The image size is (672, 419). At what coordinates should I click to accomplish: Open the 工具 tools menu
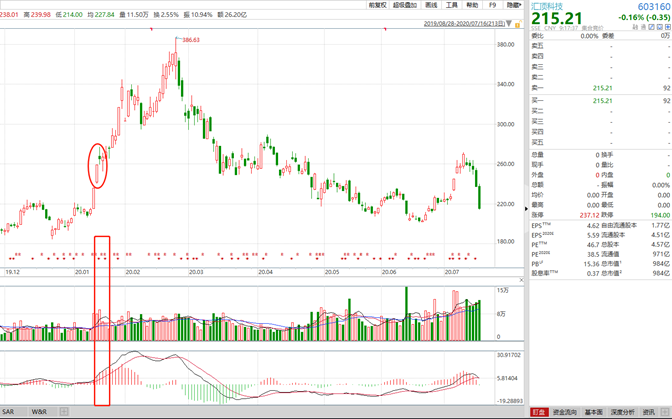pyautogui.click(x=452, y=5)
